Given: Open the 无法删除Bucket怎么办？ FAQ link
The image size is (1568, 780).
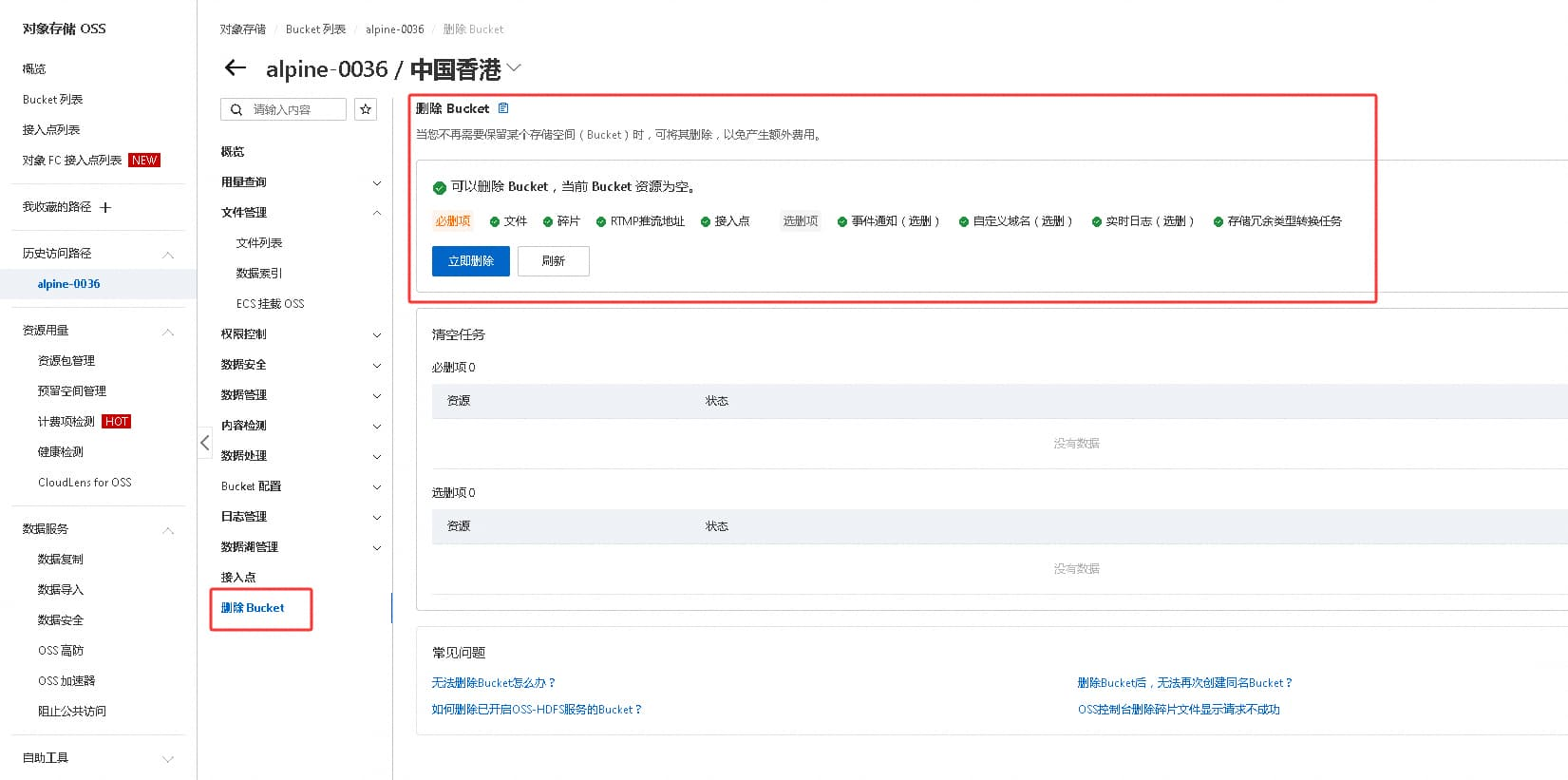Looking at the screenshot, I should coord(494,683).
